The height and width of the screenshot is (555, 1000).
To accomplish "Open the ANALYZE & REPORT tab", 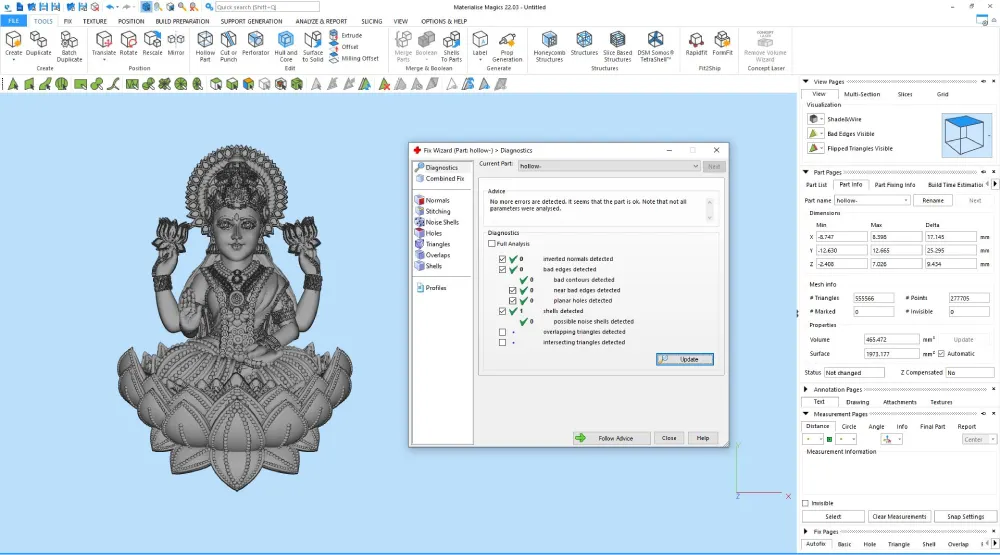I will pos(321,21).
